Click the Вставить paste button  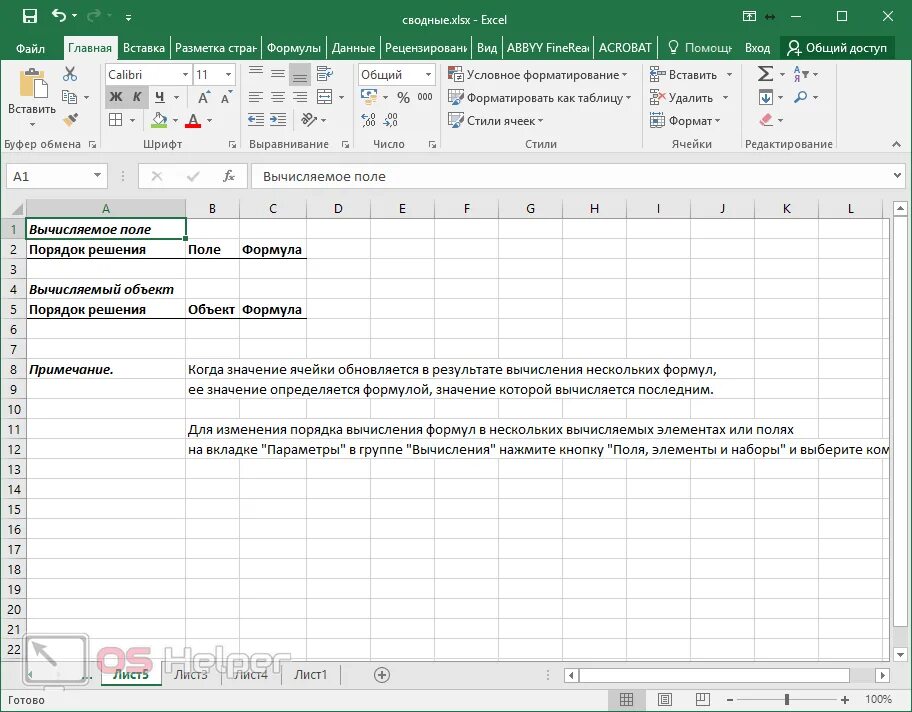(x=32, y=97)
